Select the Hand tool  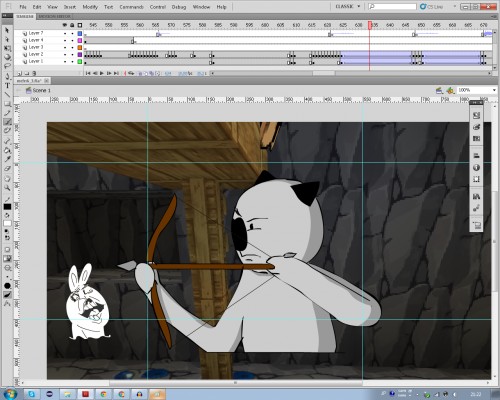(7, 179)
